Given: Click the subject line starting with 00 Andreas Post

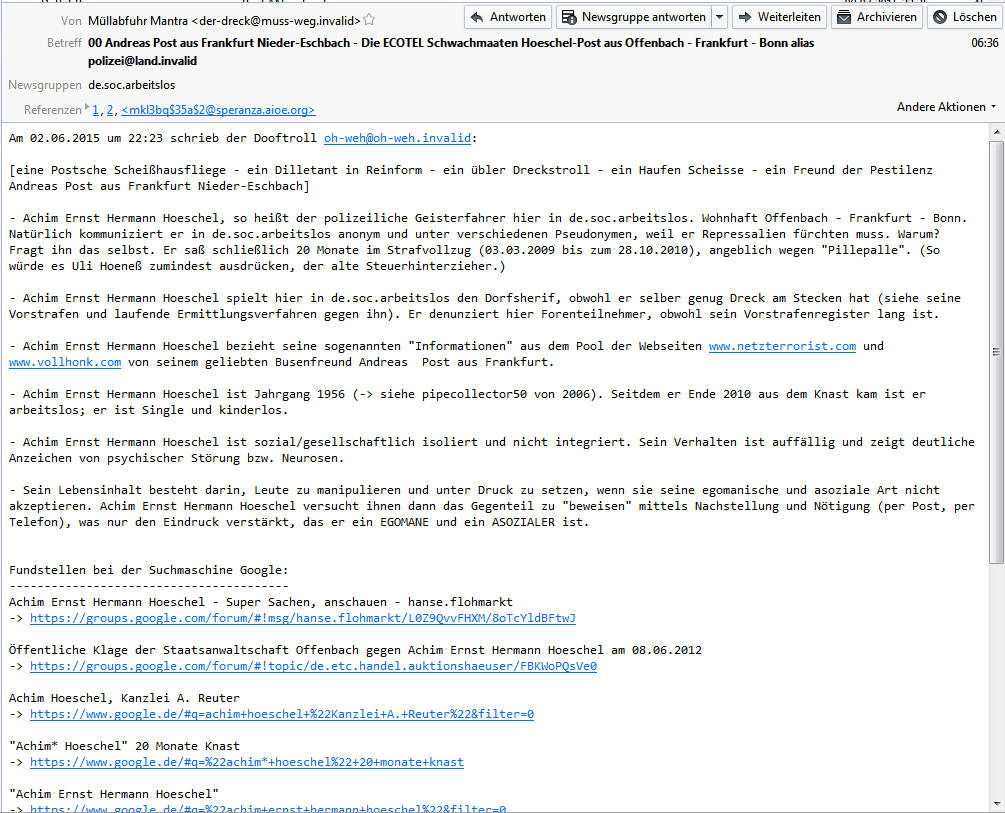Looking at the screenshot, I should click(x=451, y=52).
